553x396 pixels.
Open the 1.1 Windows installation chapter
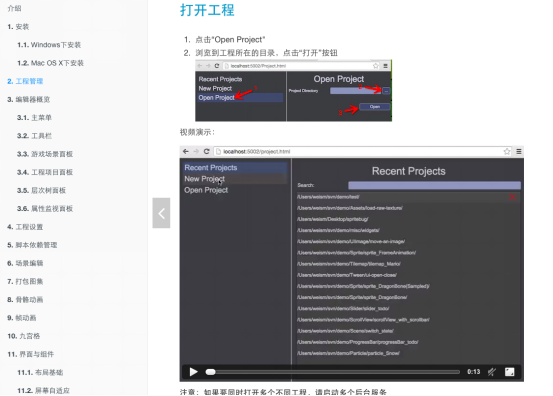49,45
